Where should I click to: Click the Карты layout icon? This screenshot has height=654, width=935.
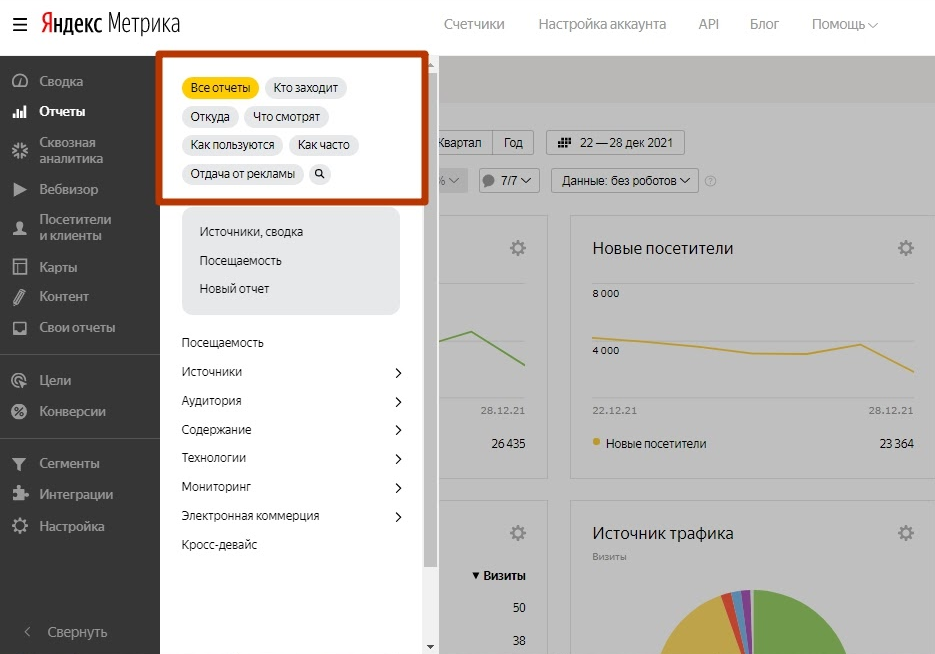20,266
